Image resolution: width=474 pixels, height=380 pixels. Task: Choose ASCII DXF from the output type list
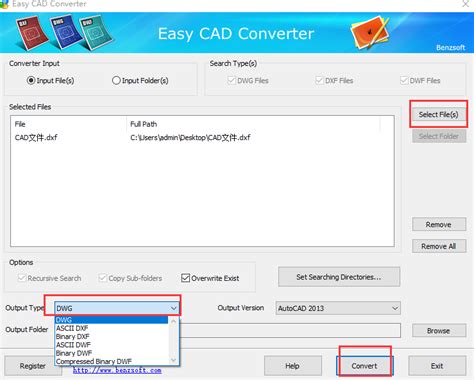[112, 328]
